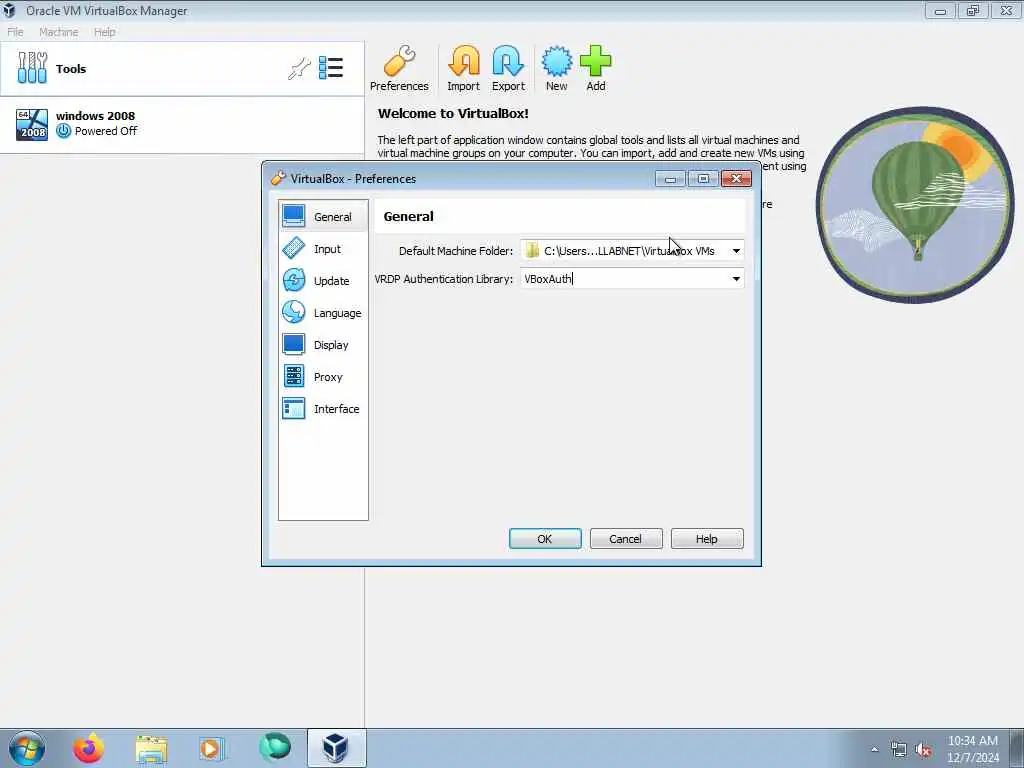
Task: Open Input section in Preferences
Action: 323,249
